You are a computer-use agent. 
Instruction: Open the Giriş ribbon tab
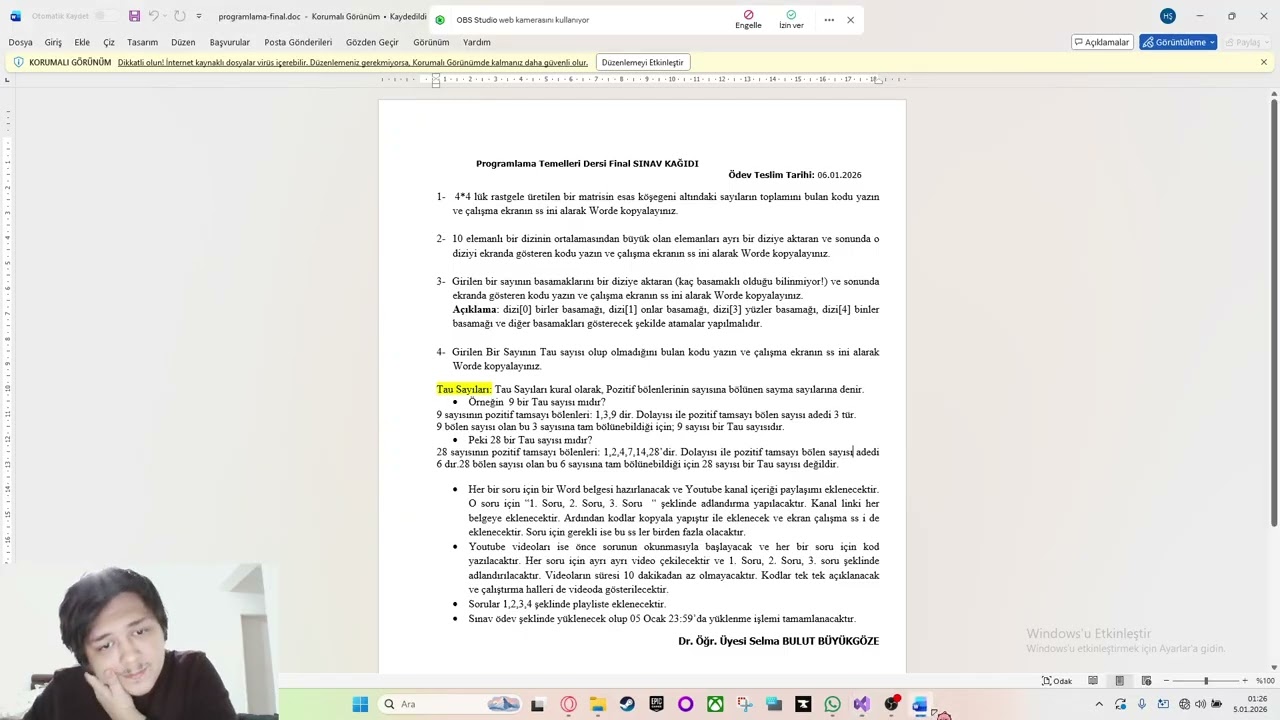point(53,42)
